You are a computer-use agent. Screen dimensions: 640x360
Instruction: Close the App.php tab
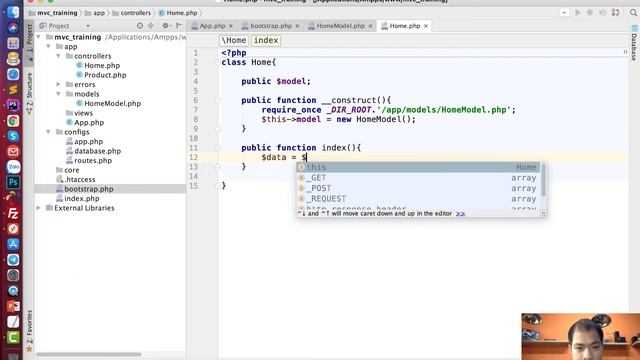tap(231, 26)
